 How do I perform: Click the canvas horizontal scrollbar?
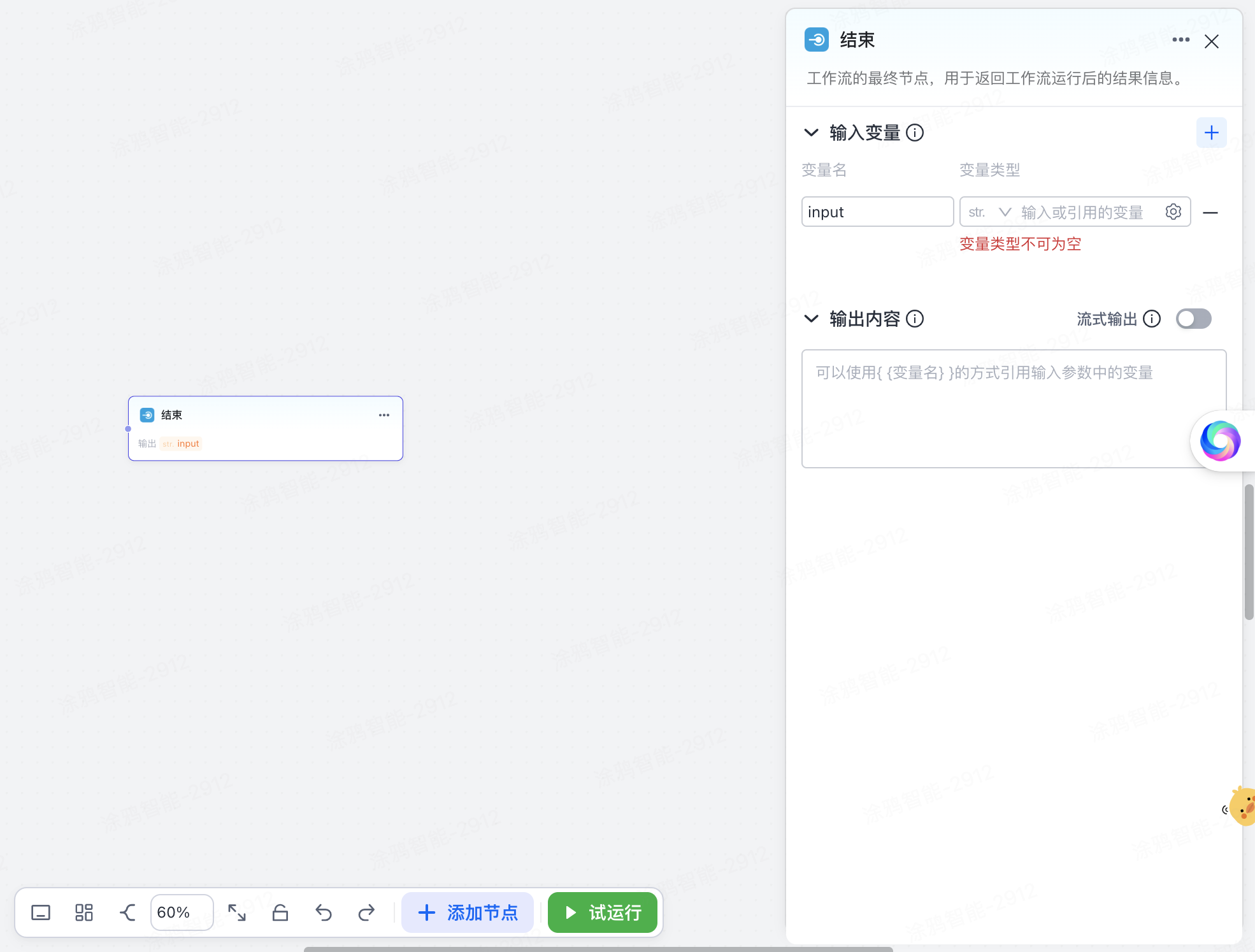pyautogui.click(x=598, y=949)
